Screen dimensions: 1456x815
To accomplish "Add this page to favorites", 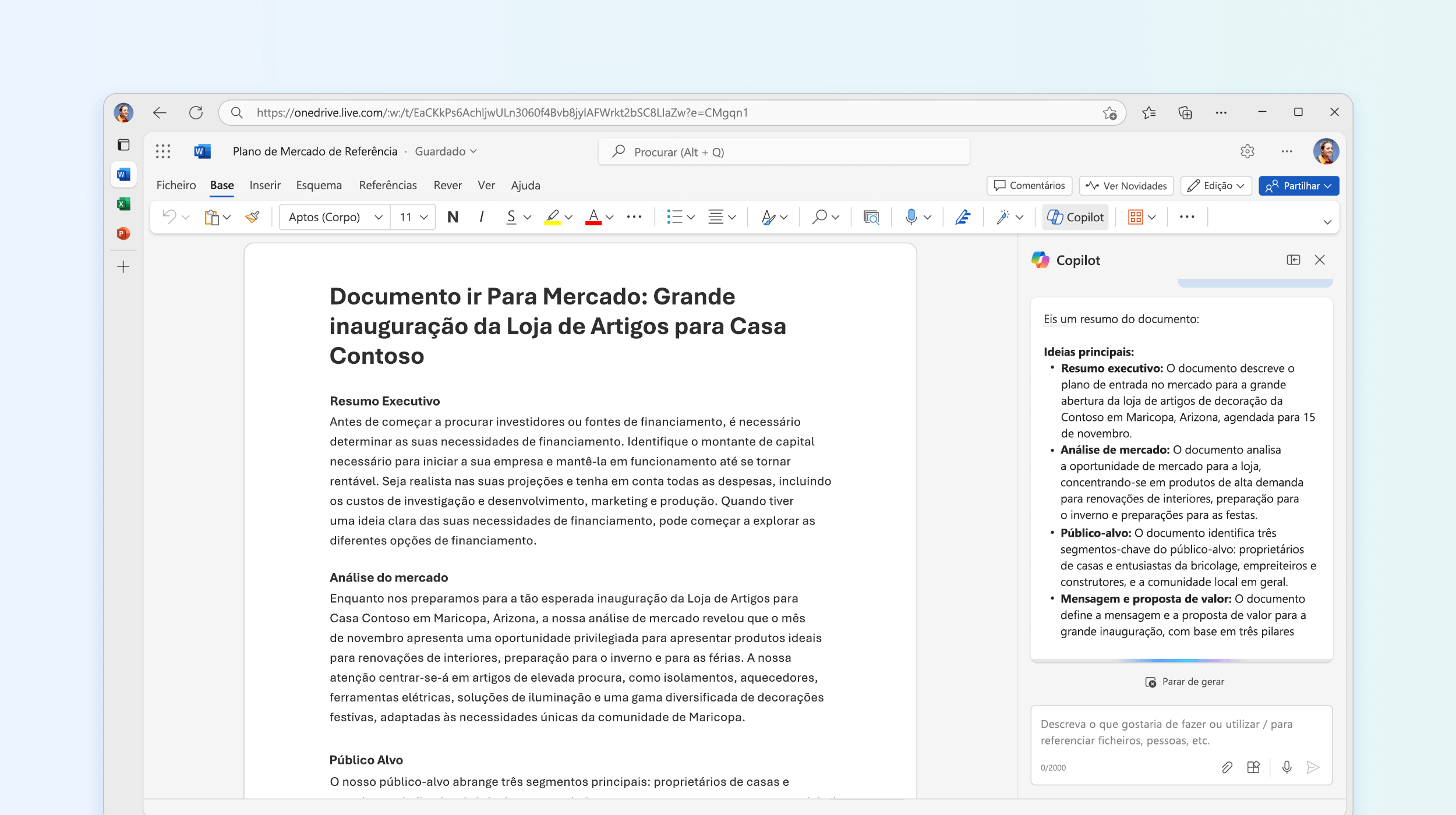I will click(x=1109, y=112).
